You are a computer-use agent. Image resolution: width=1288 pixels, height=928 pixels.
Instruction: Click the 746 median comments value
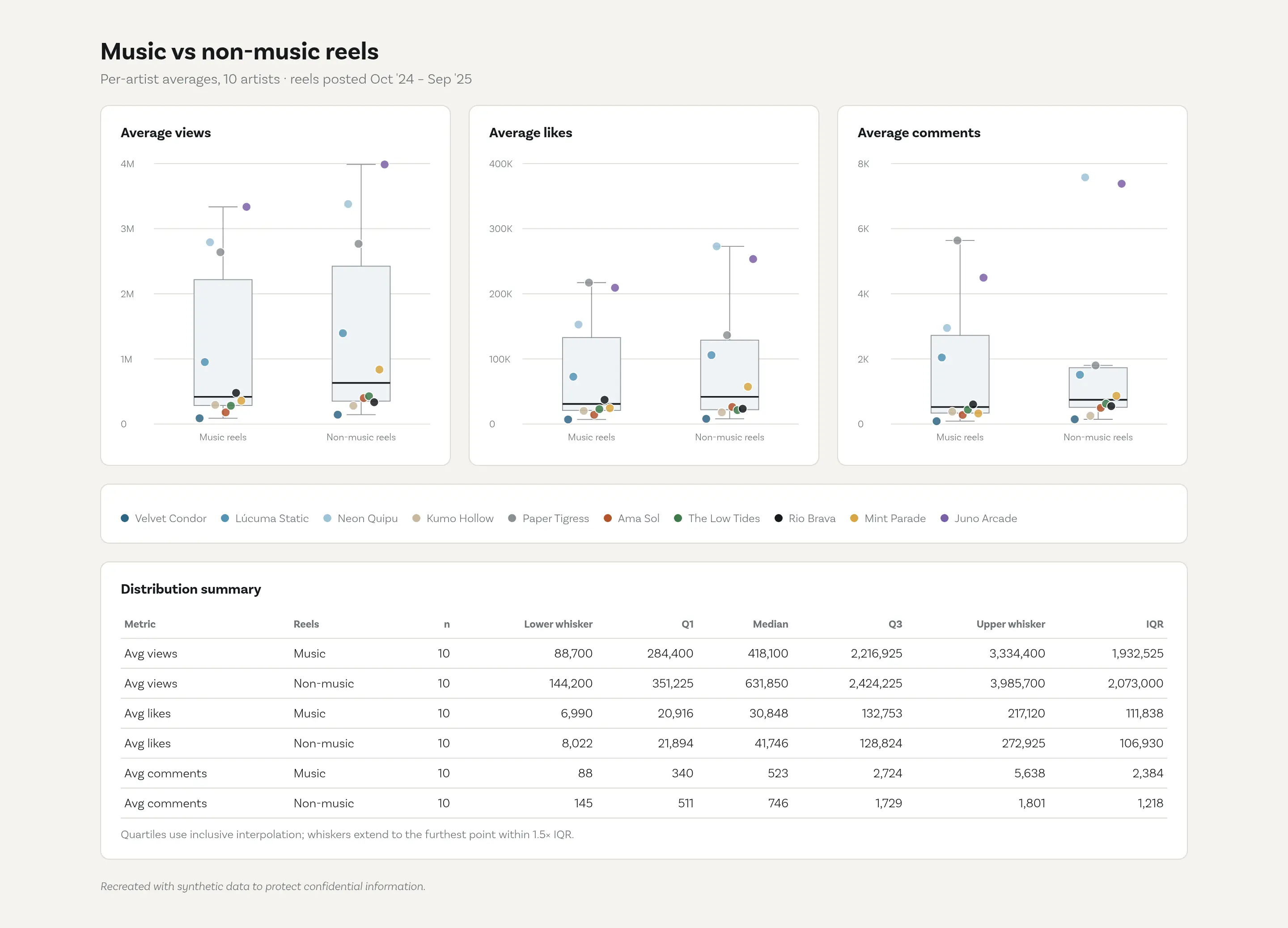778,803
